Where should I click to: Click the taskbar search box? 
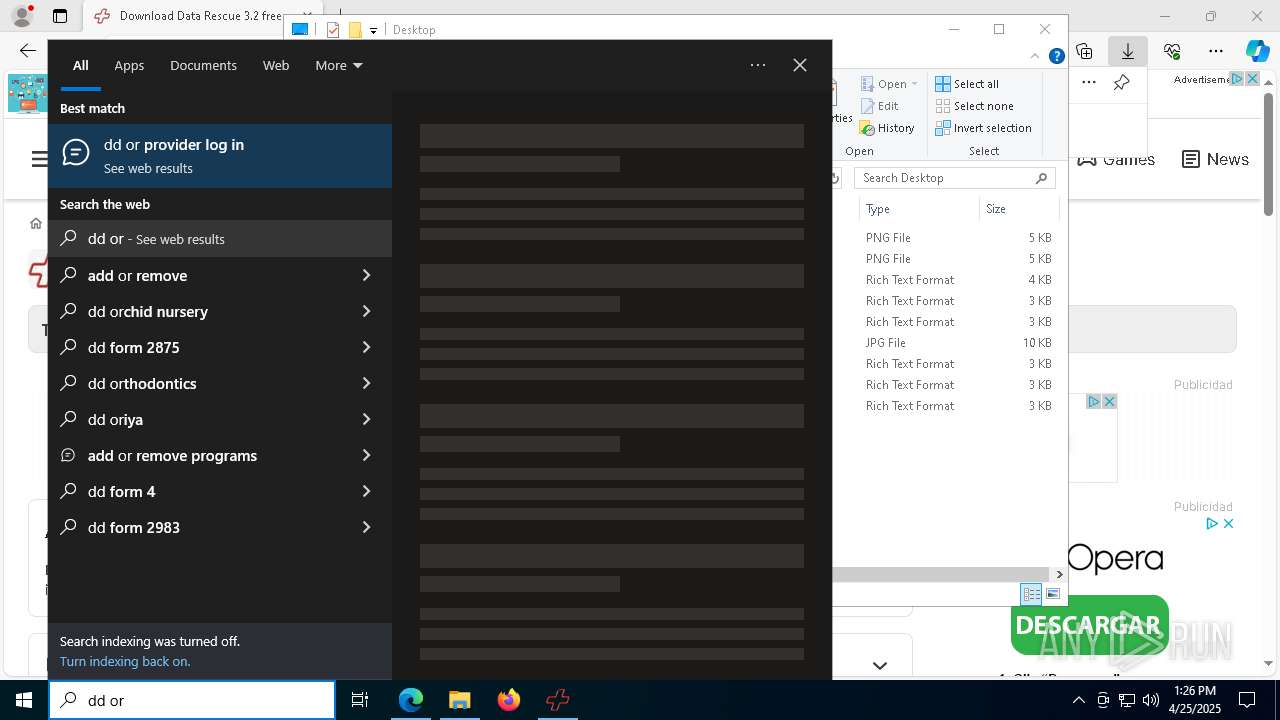[x=192, y=700]
